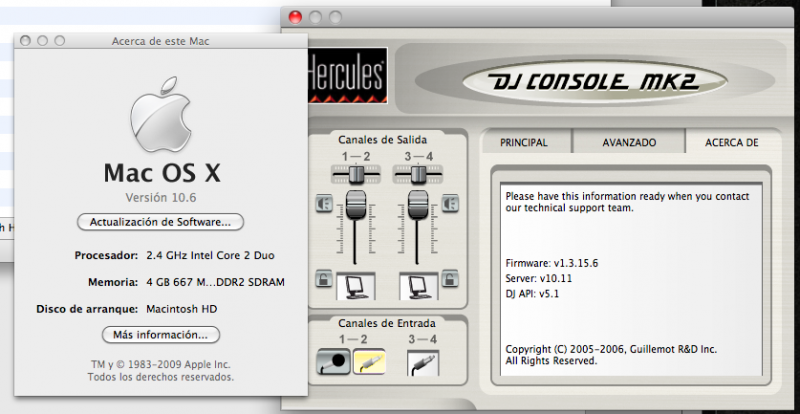
Task: Close the Acerca de este Mac window
Action: pyautogui.click(x=26, y=41)
